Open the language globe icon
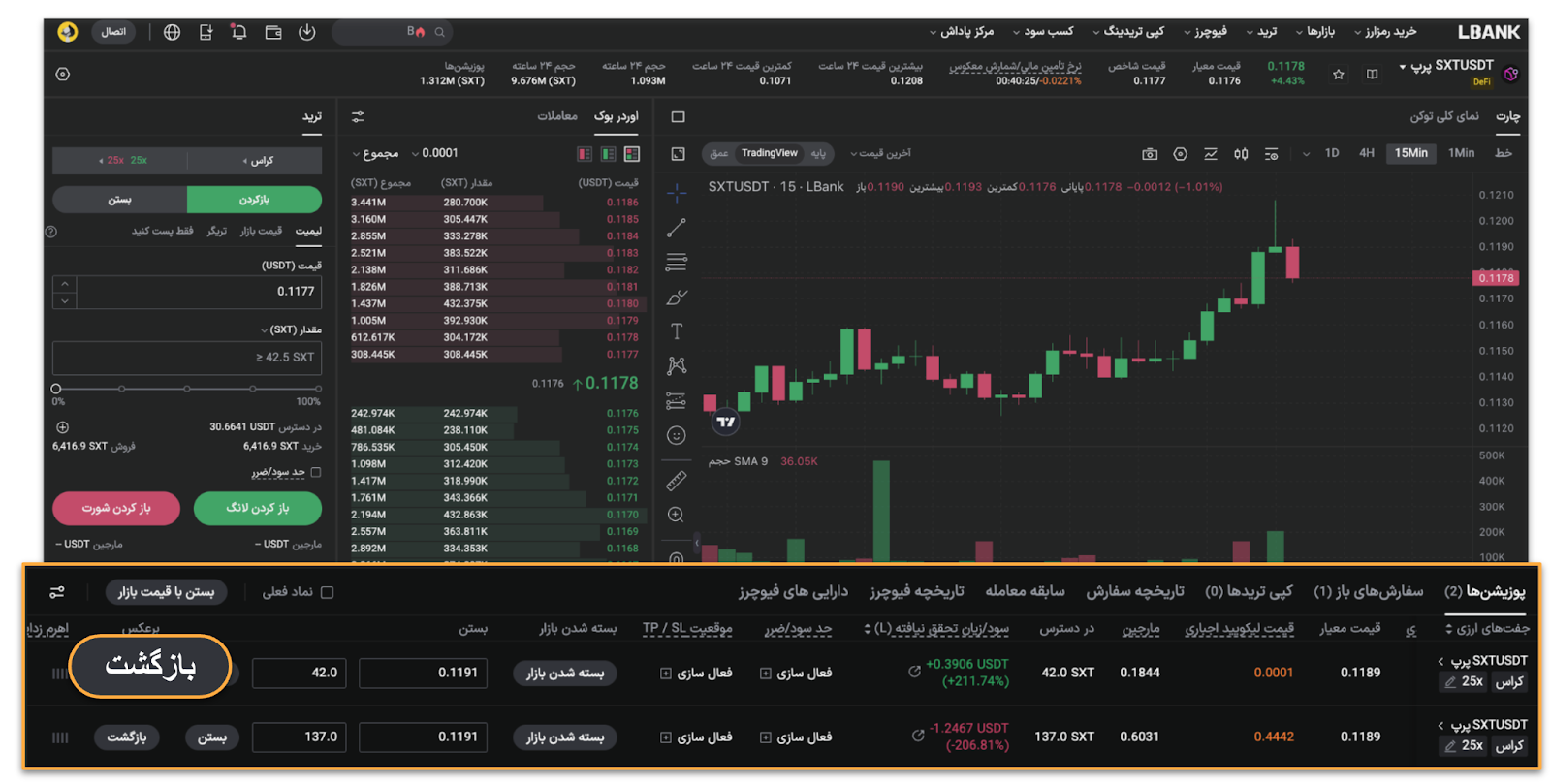 pos(172,32)
